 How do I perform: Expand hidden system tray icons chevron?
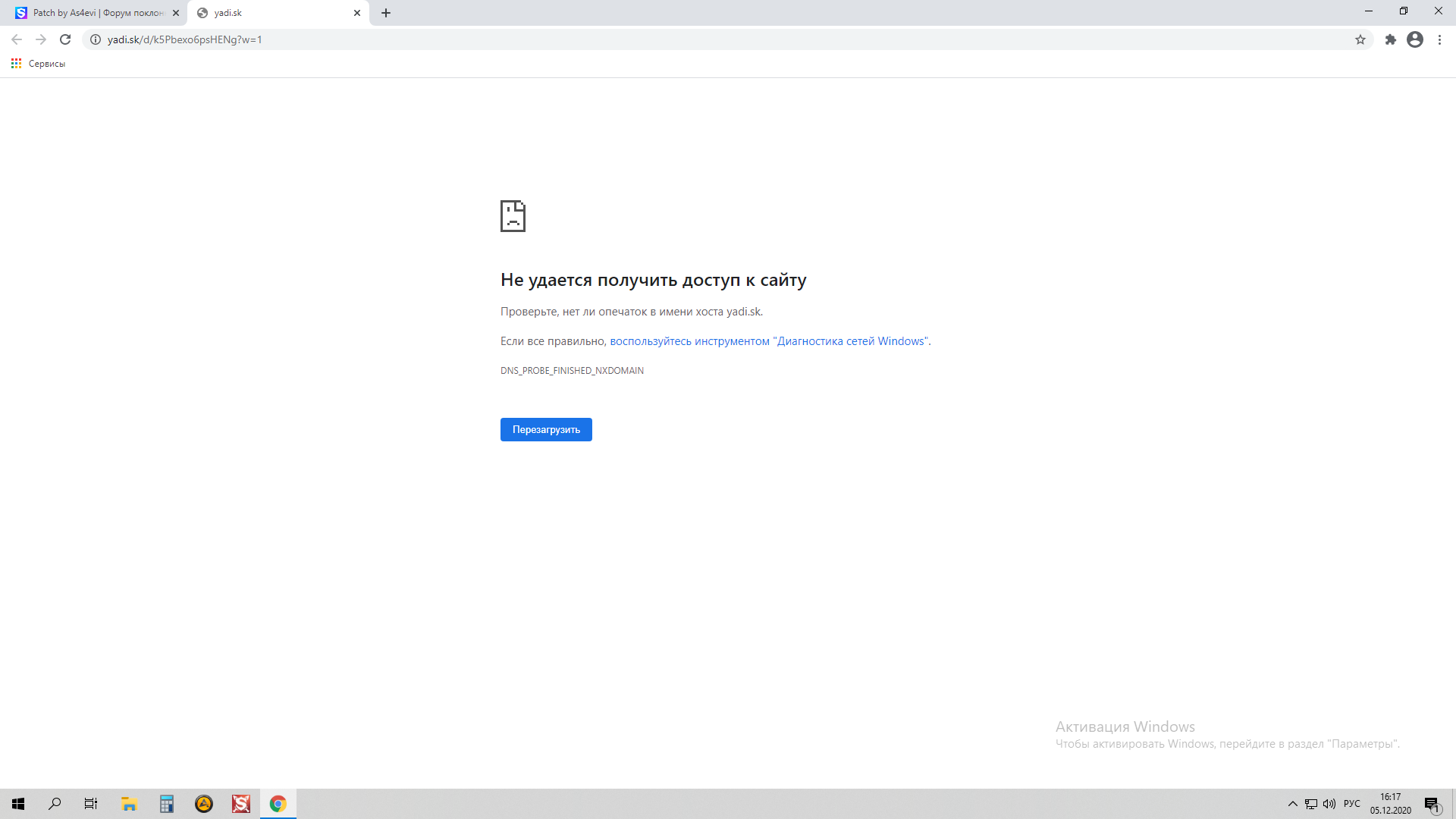(x=1293, y=804)
